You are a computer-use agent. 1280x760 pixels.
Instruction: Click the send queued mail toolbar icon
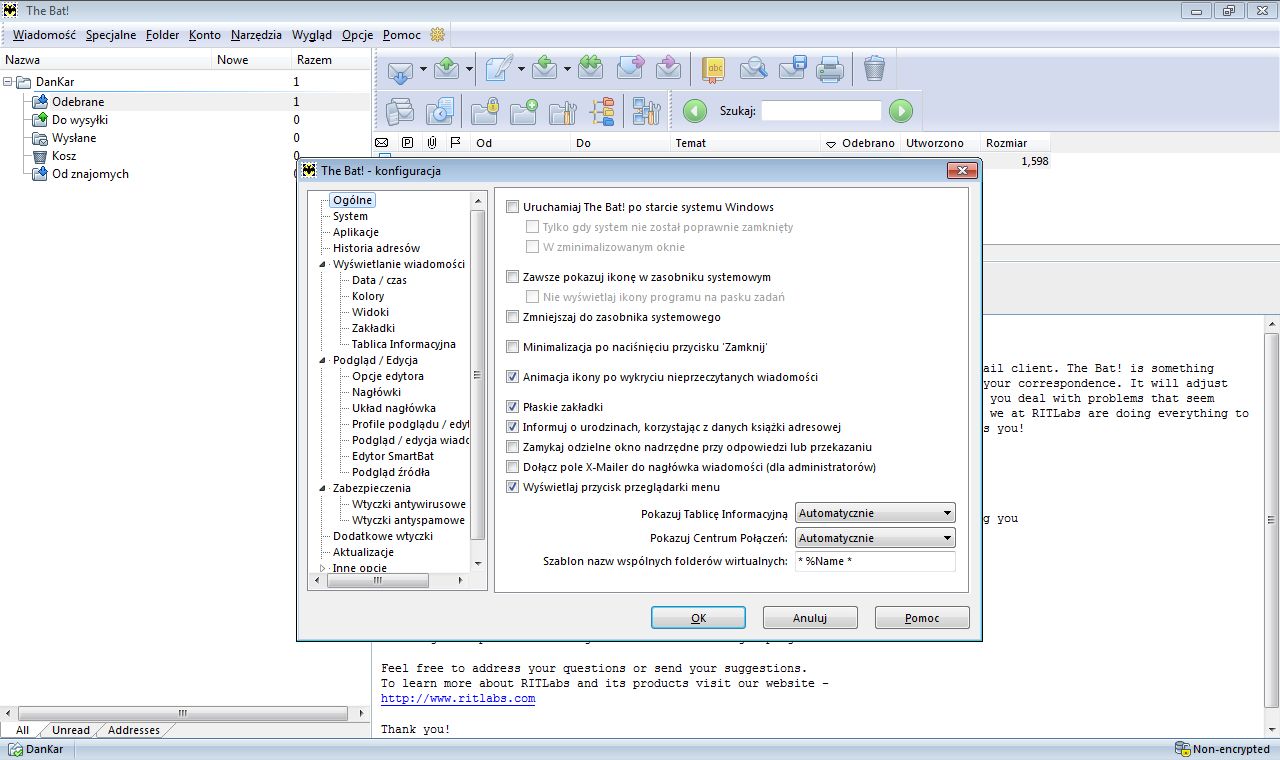point(447,68)
